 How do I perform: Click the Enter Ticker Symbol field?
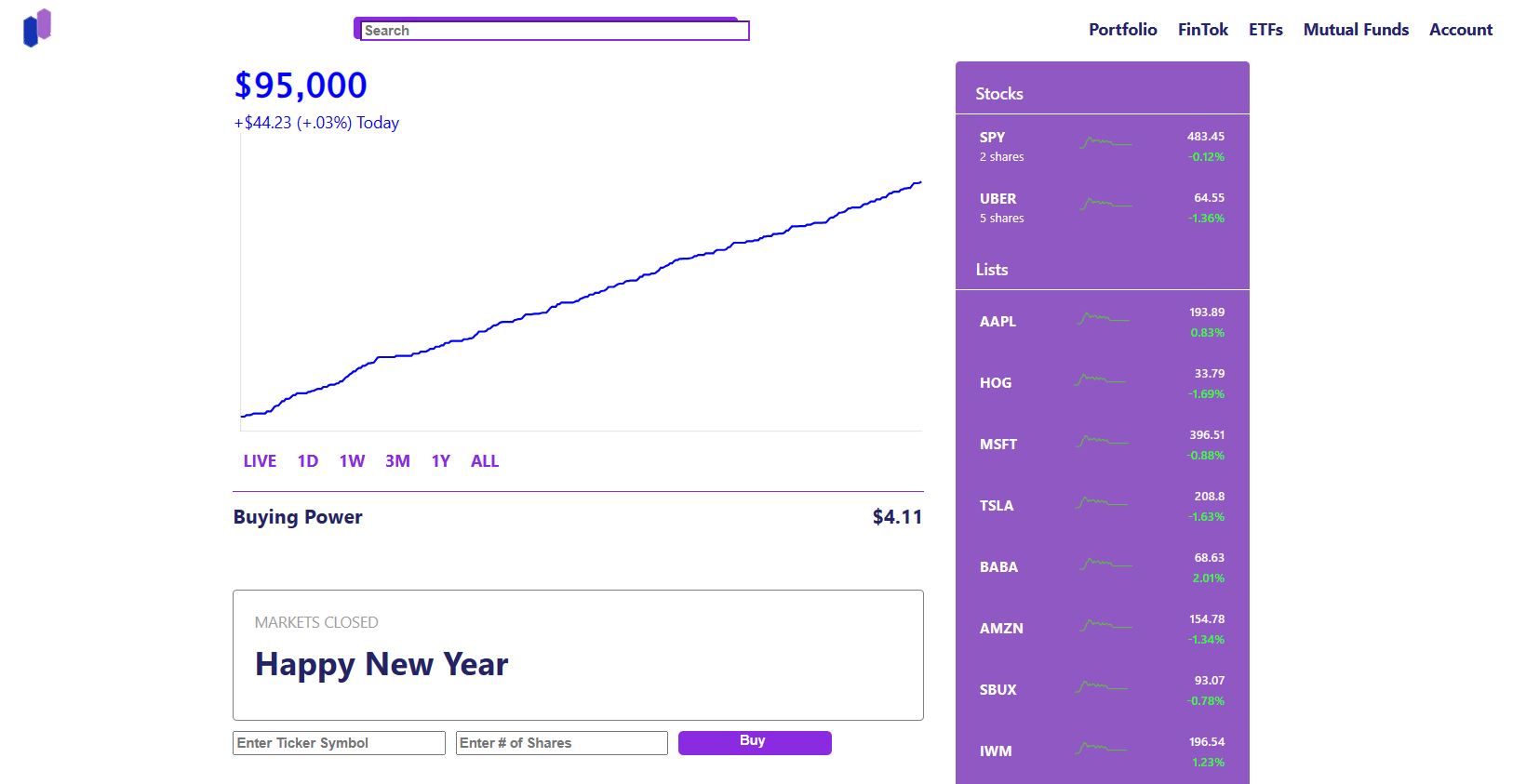(339, 742)
